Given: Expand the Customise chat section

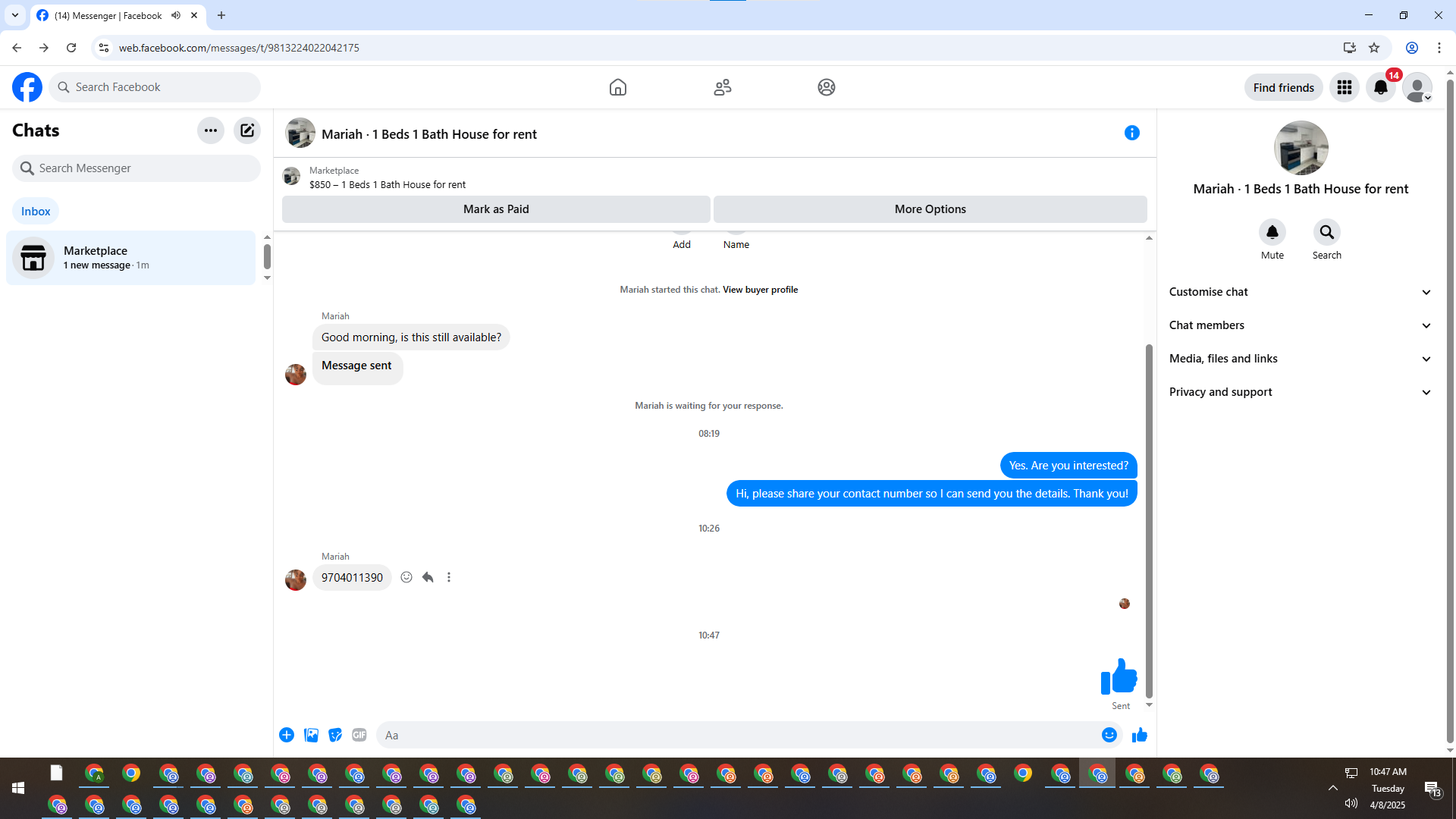Looking at the screenshot, I should click(x=1300, y=292).
